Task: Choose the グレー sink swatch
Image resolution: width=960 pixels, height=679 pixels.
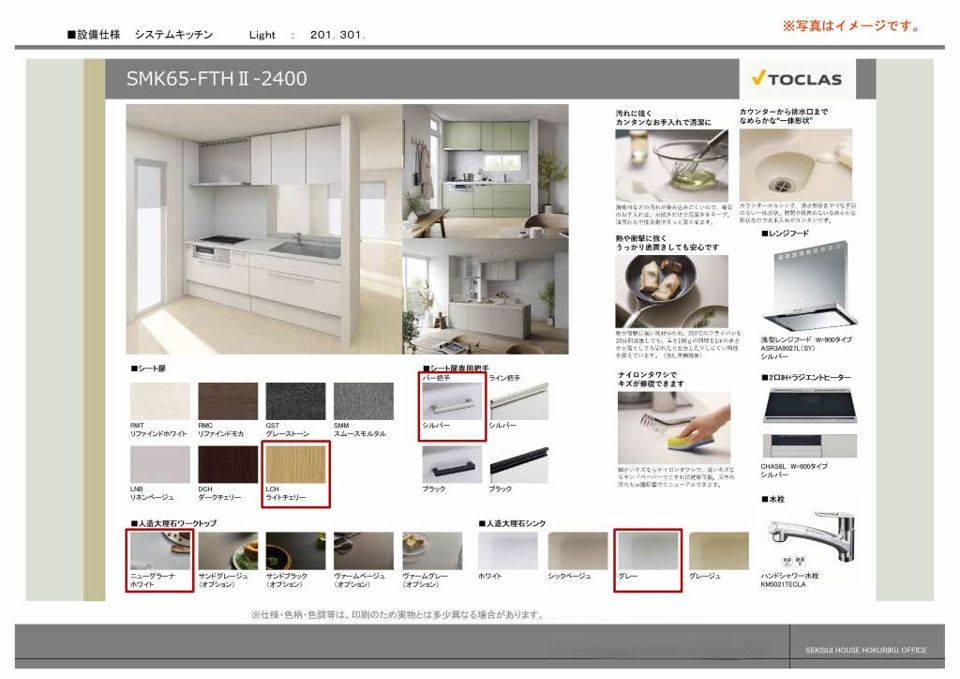Action: click(x=648, y=551)
